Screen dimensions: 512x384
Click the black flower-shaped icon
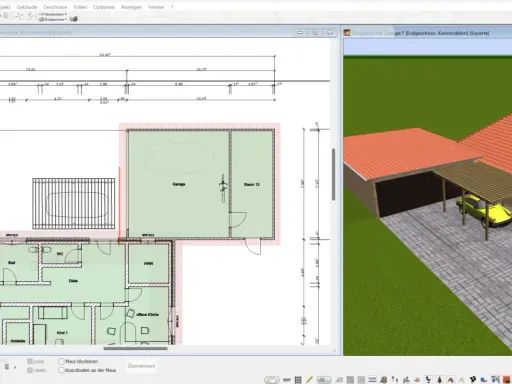[473, 380]
